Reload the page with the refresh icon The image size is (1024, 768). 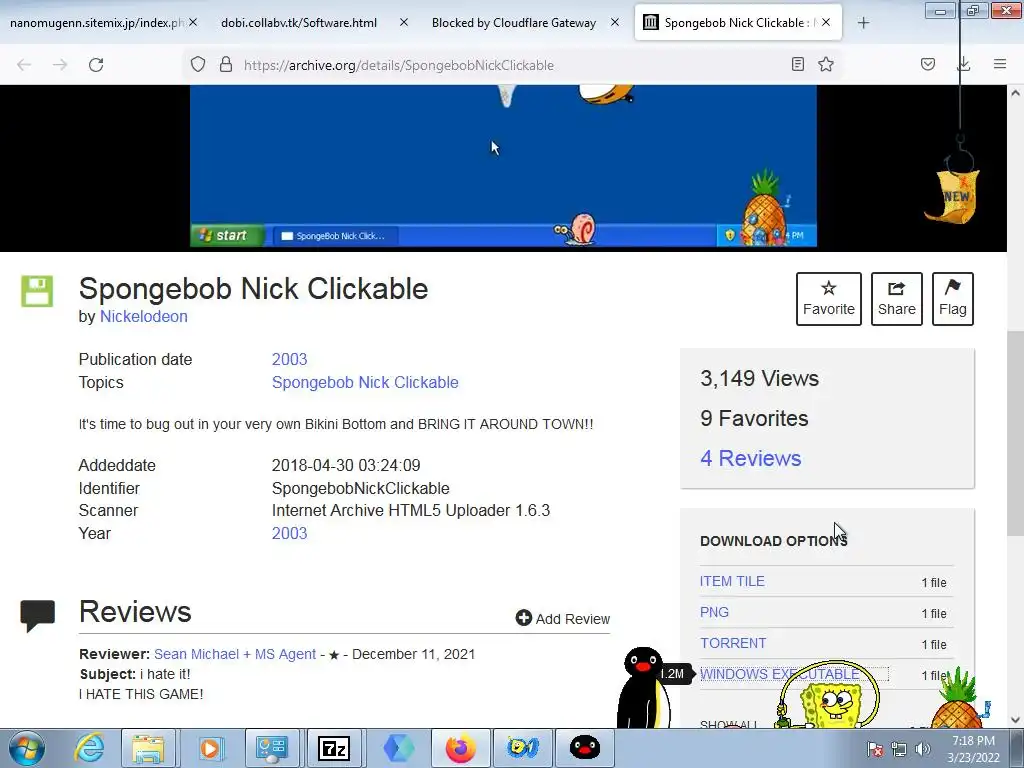96,65
